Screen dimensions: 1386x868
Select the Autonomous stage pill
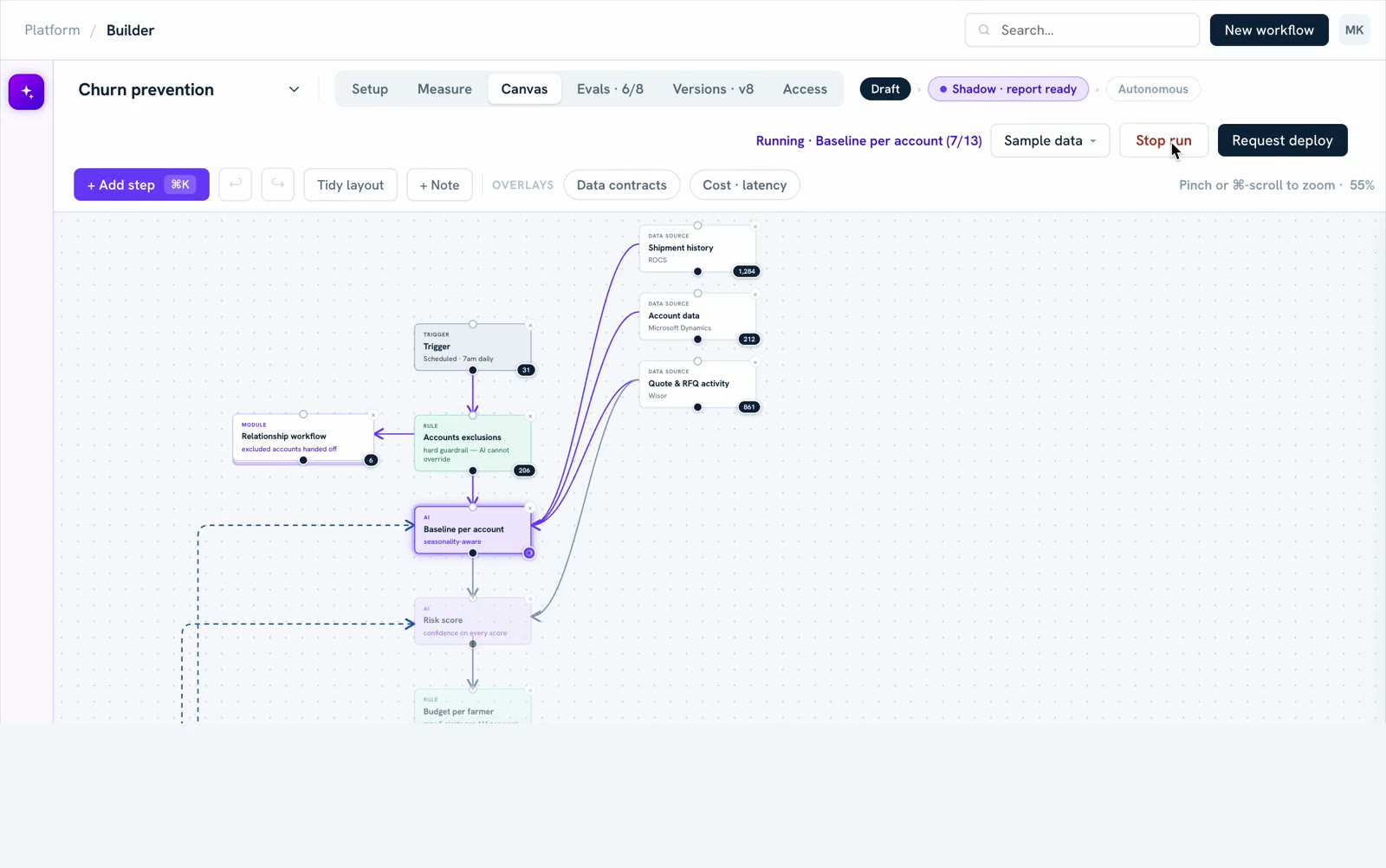click(x=1153, y=89)
